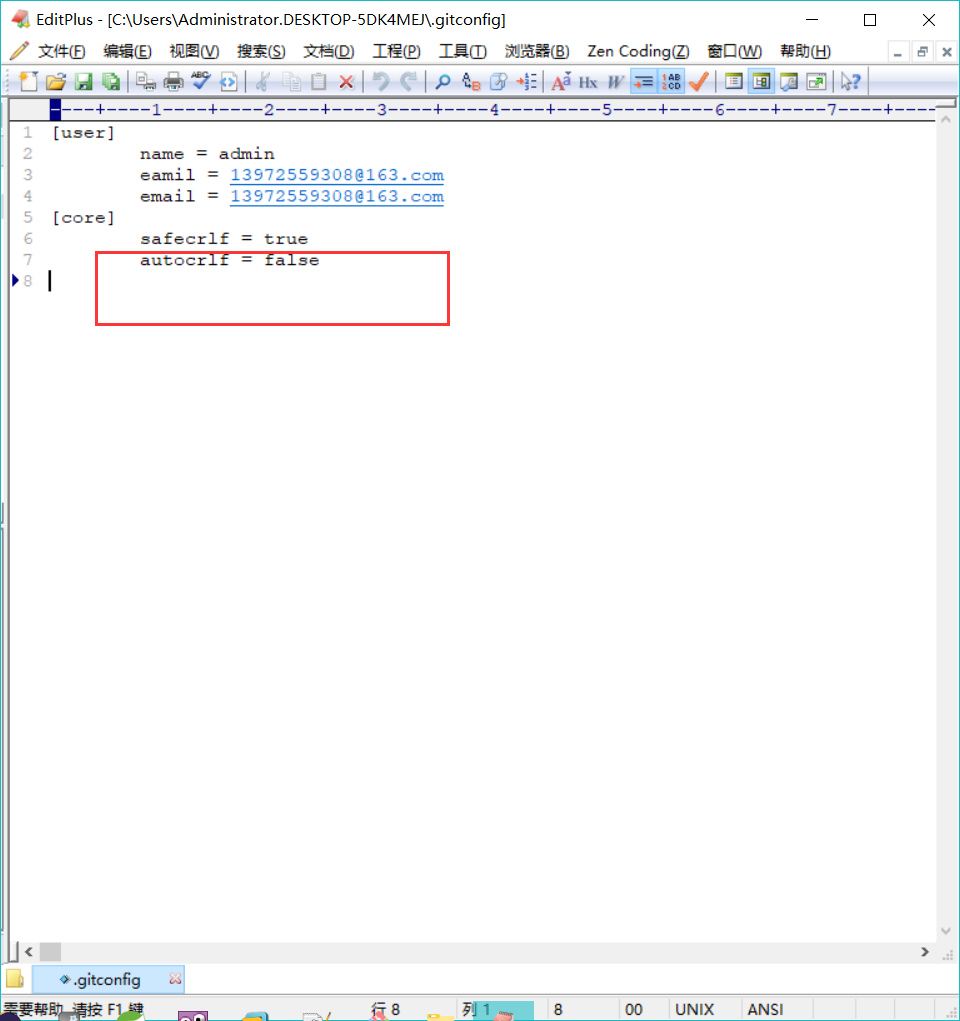Open the 工程(P) menu

tap(397, 51)
